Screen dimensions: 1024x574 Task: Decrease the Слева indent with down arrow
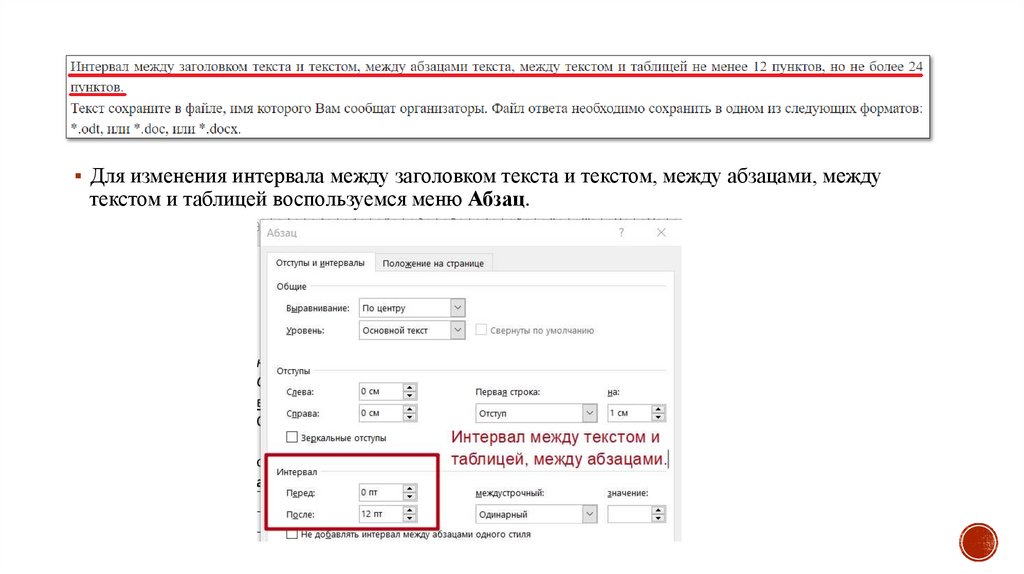click(409, 396)
